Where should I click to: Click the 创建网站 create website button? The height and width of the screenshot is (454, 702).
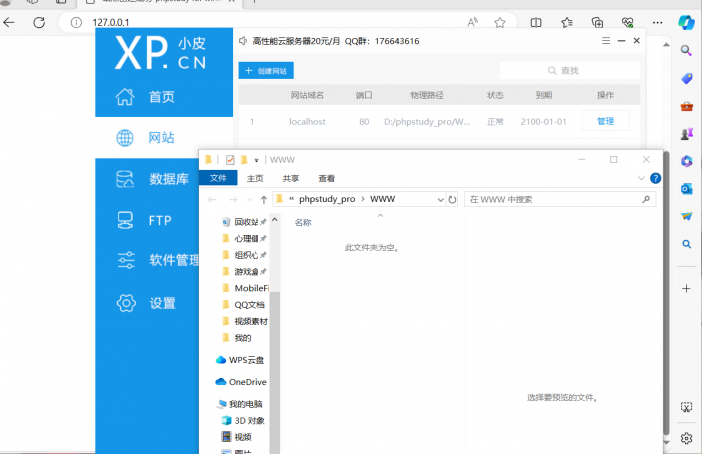[x=266, y=71]
